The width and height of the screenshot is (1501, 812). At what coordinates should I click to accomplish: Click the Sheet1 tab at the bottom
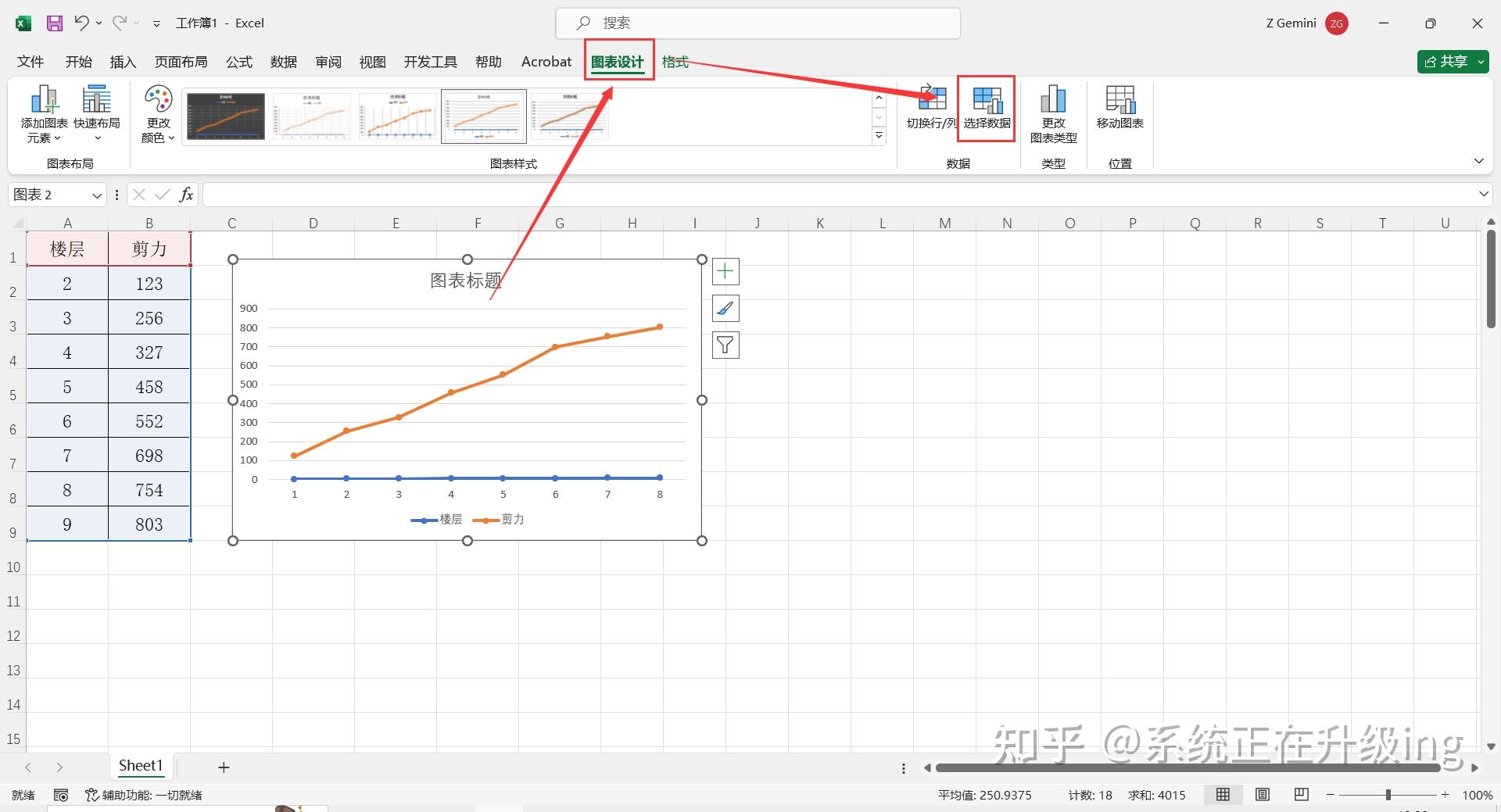tap(141, 766)
